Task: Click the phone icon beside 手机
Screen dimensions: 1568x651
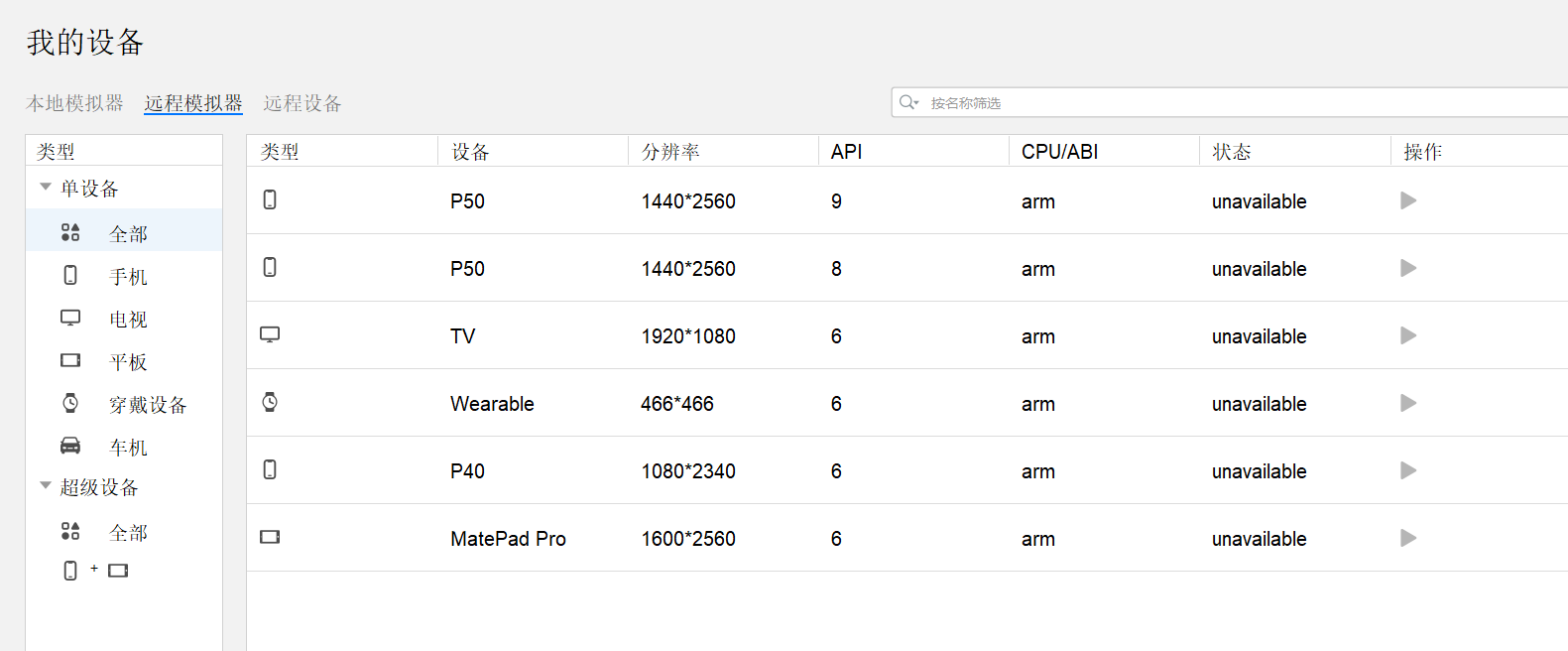Action: [x=70, y=275]
